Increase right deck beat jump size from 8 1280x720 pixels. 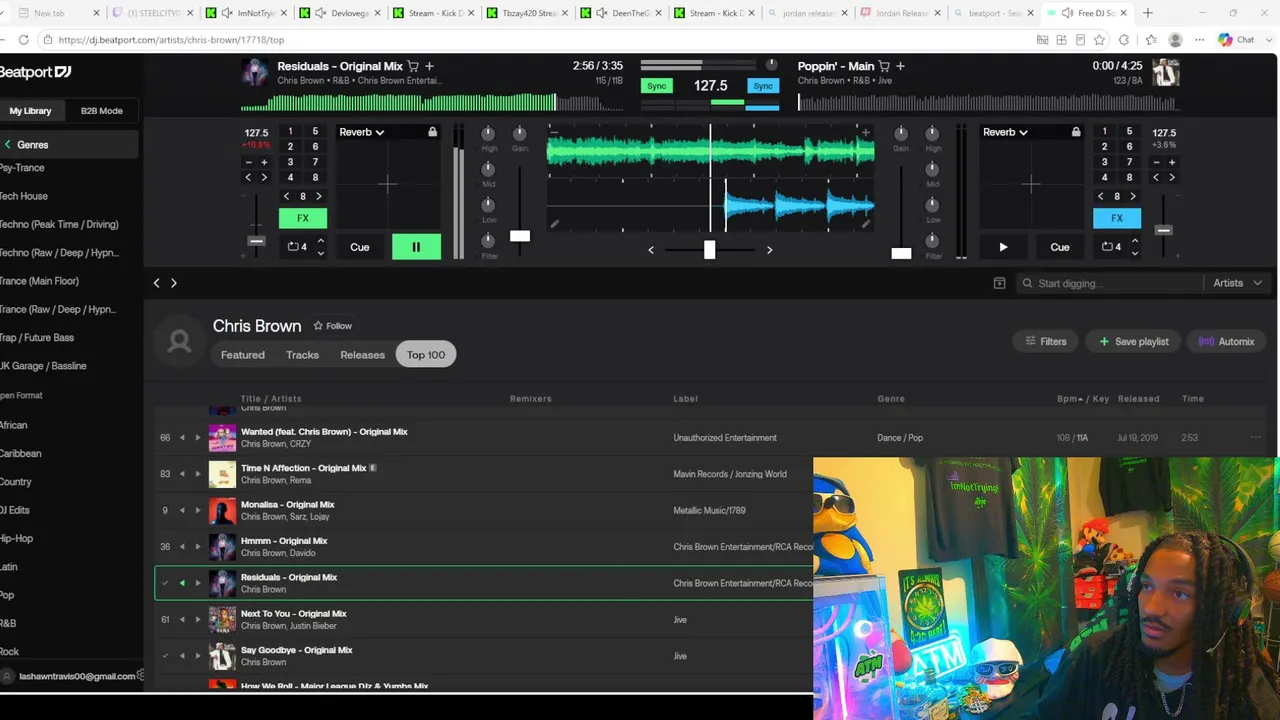pos(1132,196)
